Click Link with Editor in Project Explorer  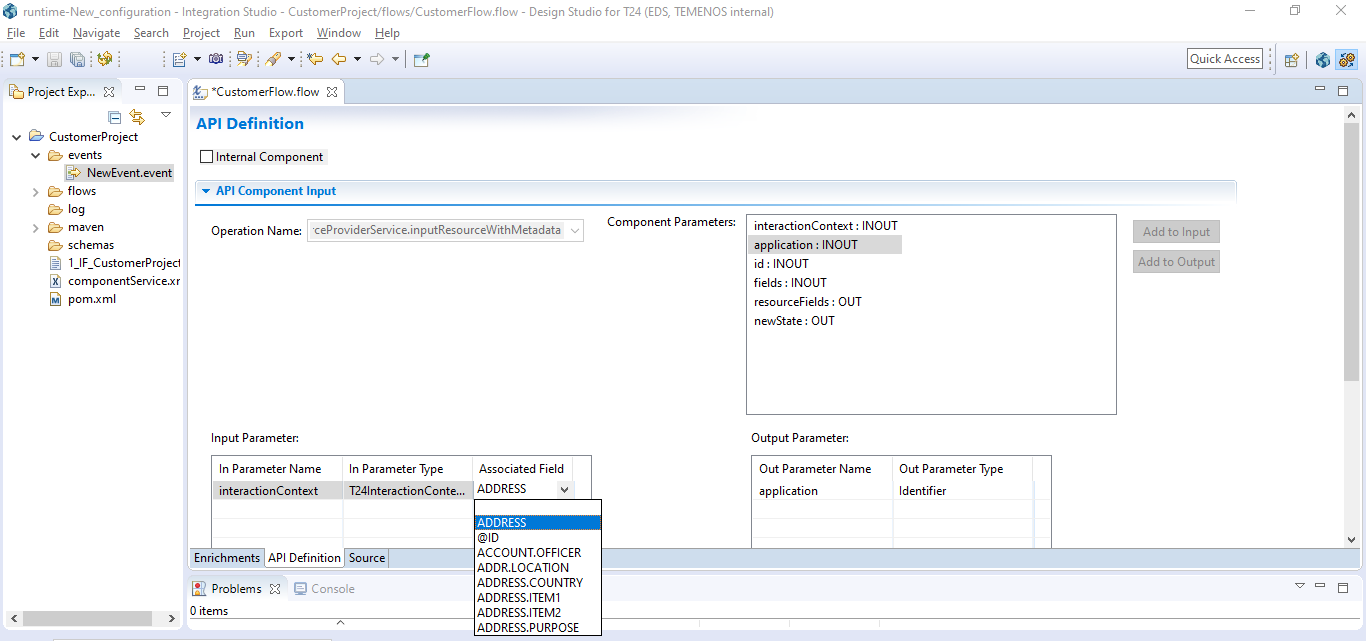(137, 117)
